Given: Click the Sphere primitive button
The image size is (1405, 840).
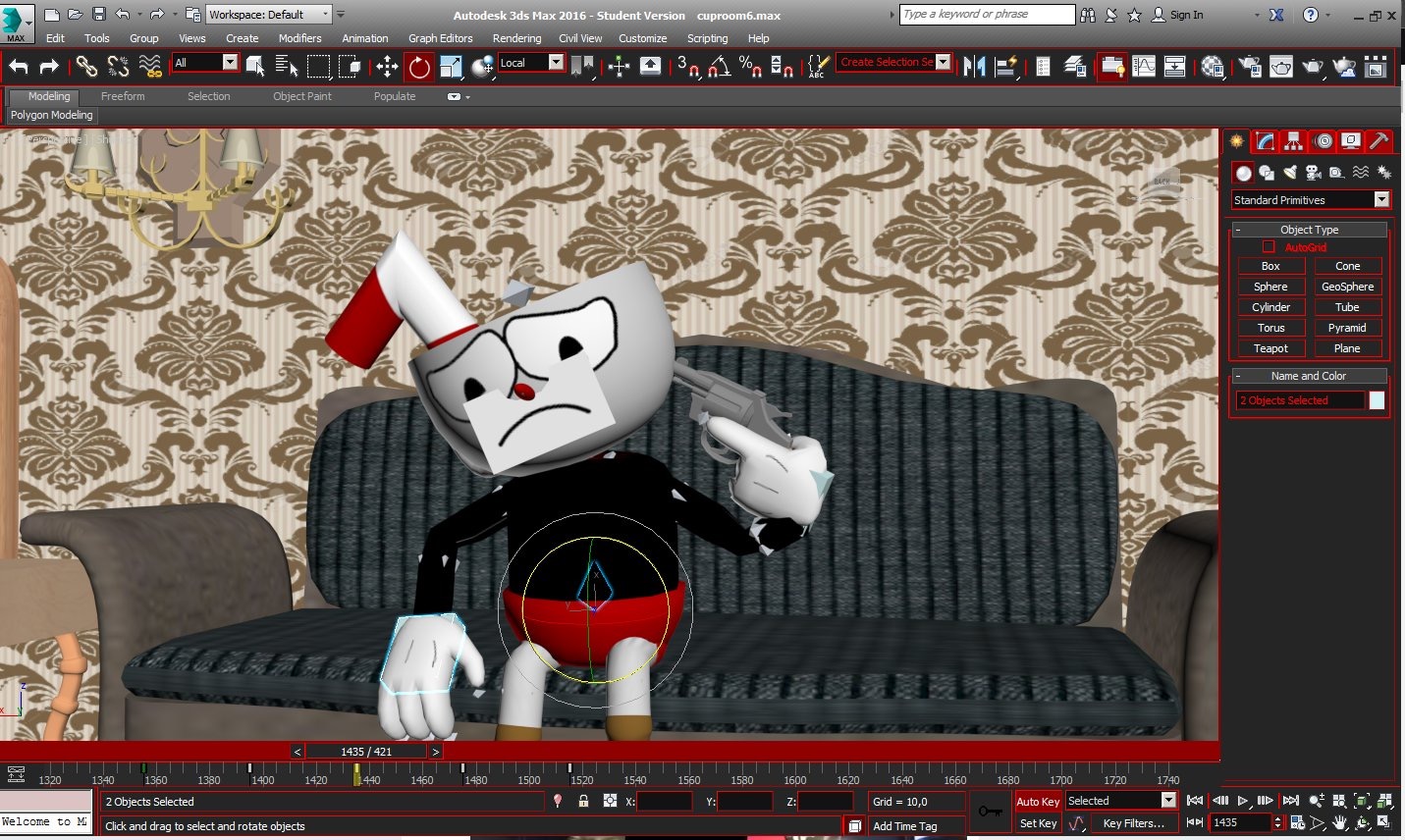Looking at the screenshot, I should 1270,287.
